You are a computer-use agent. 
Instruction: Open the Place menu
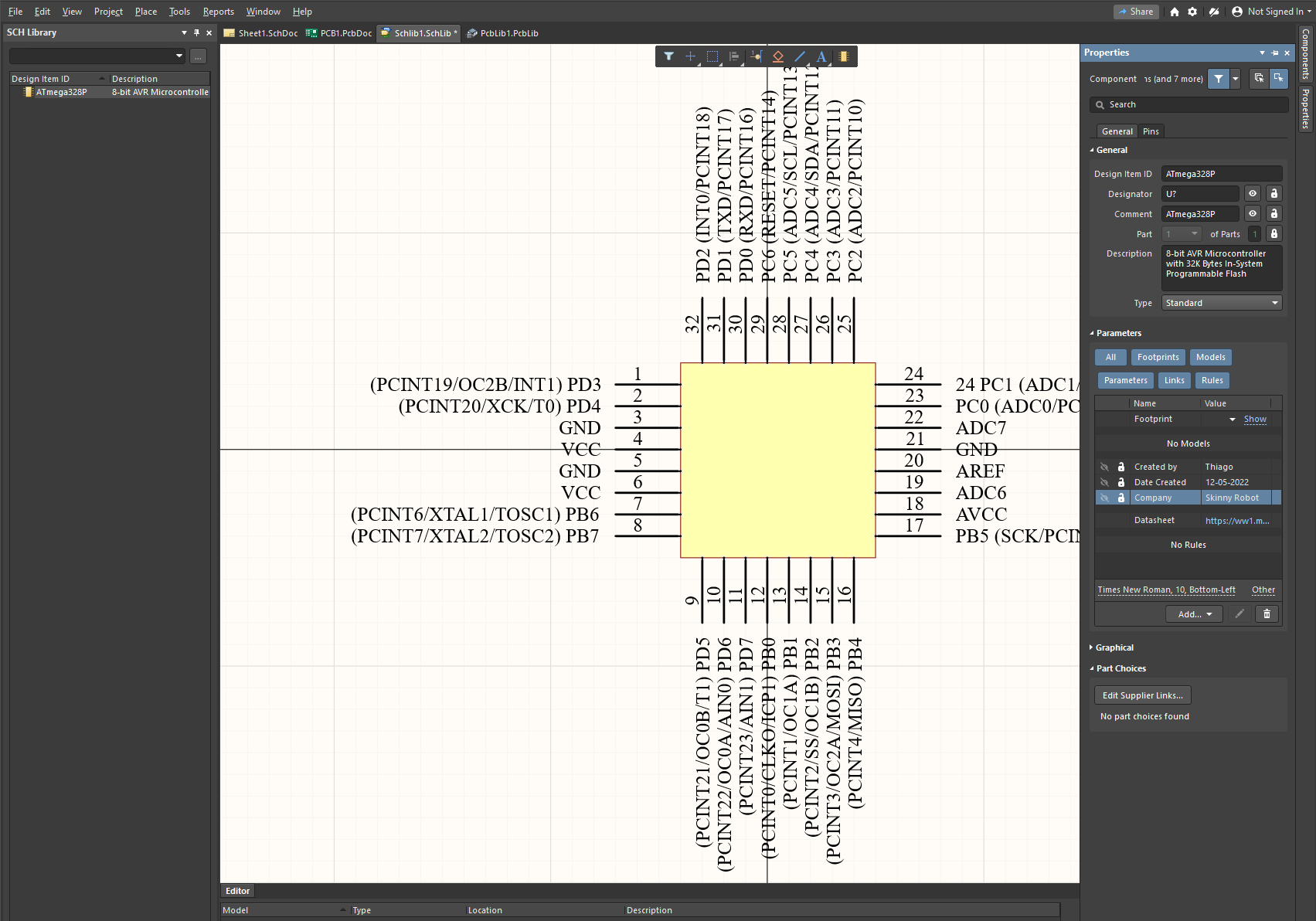[x=146, y=12]
